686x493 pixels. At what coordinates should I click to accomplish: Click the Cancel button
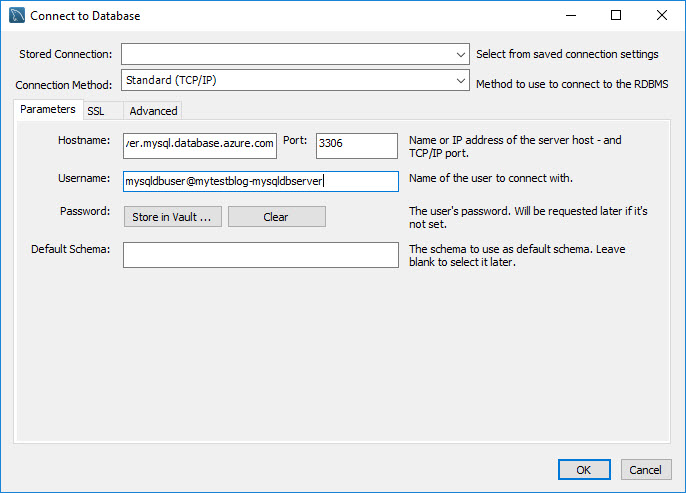[646, 470]
